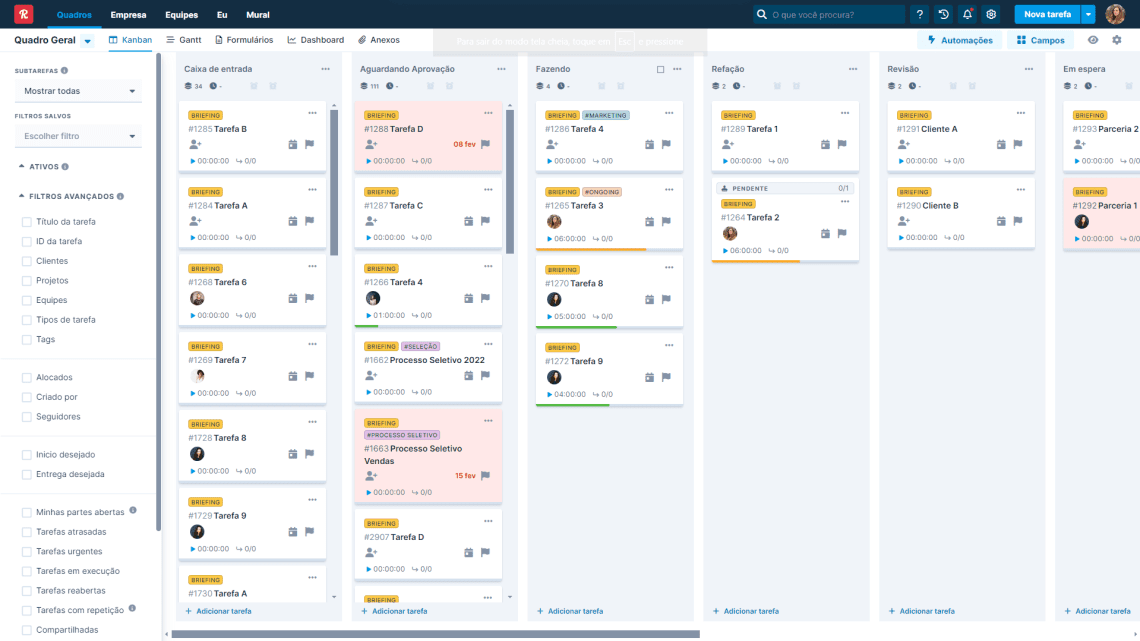Click the help question mark icon

coord(920,15)
